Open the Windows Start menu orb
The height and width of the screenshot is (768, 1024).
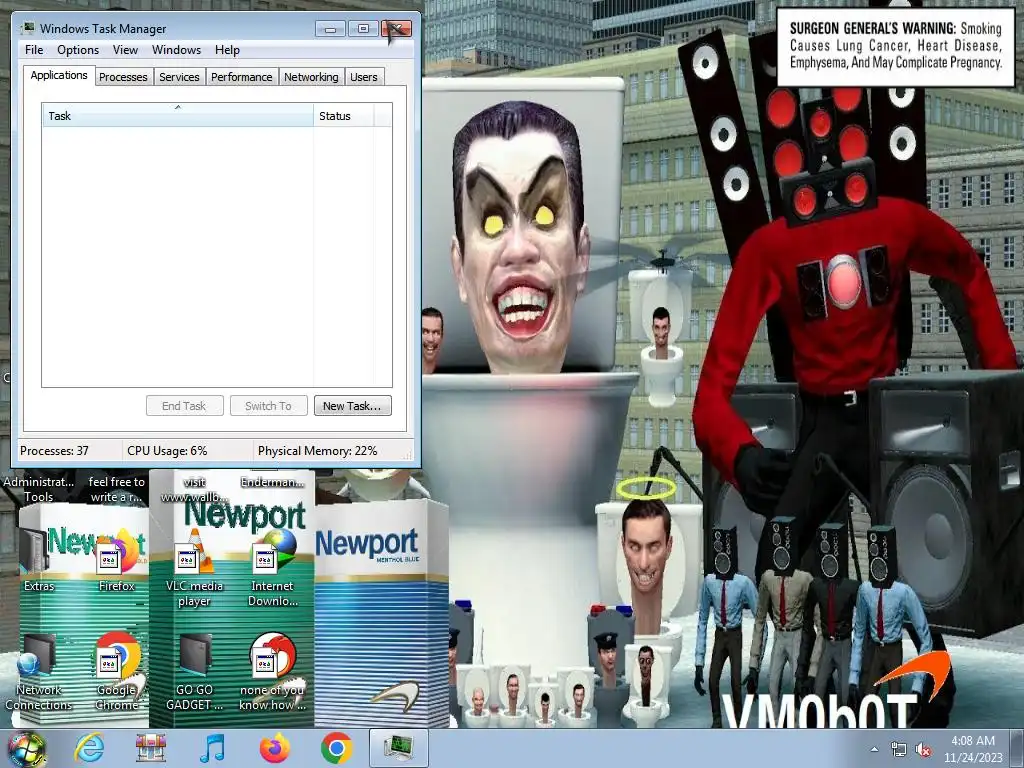(x=25, y=749)
